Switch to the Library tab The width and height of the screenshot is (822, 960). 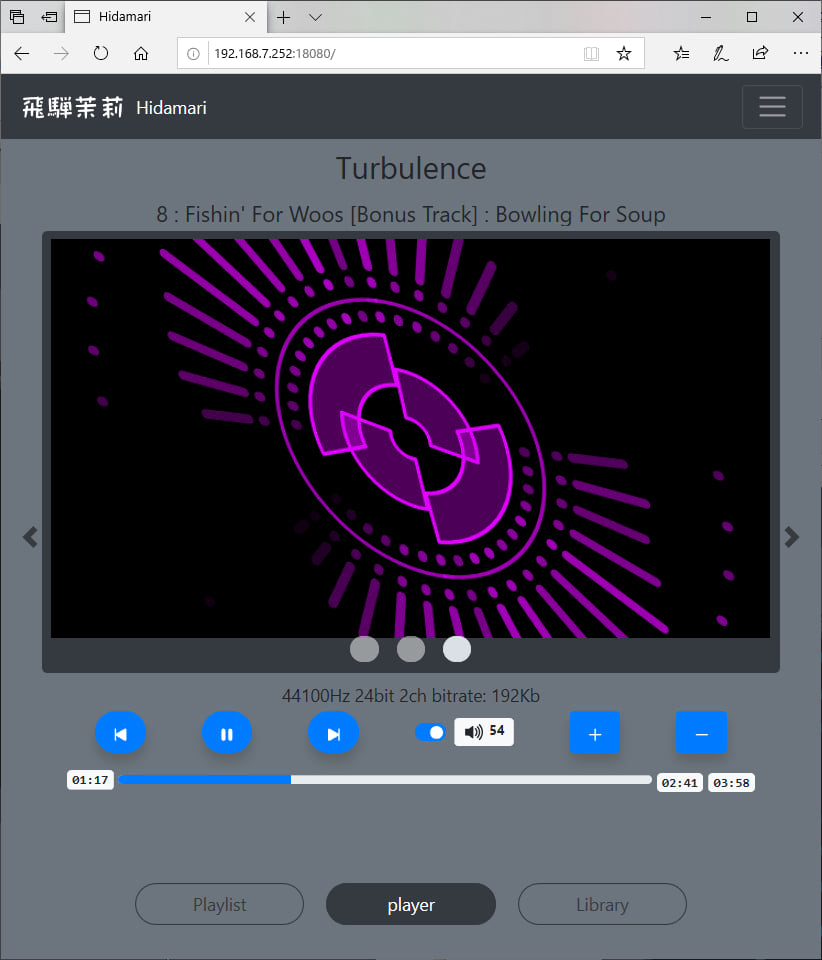click(x=602, y=904)
